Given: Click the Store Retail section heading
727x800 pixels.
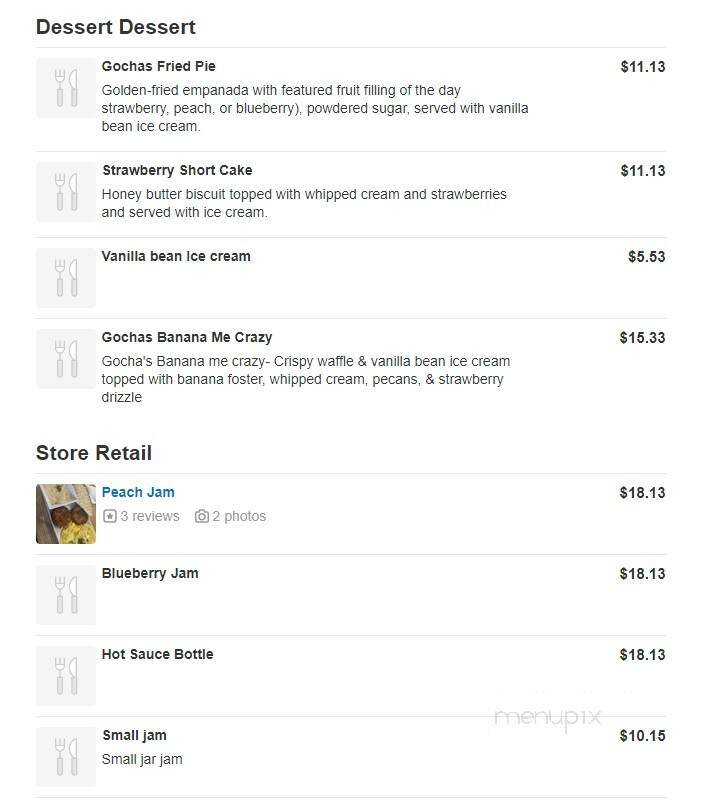Looking at the screenshot, I should point(94,453).
